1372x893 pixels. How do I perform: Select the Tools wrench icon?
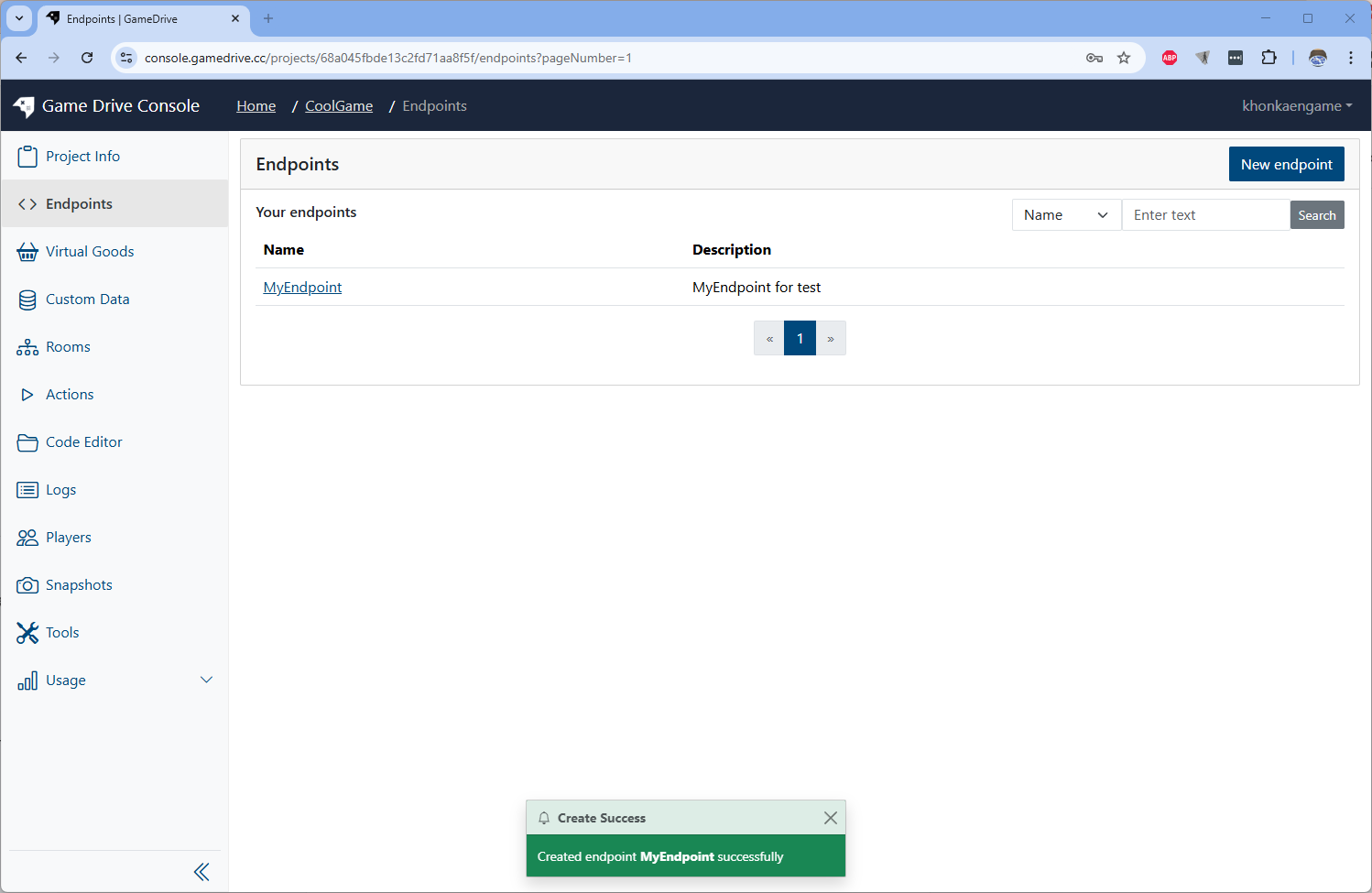[x=27, y=632]
